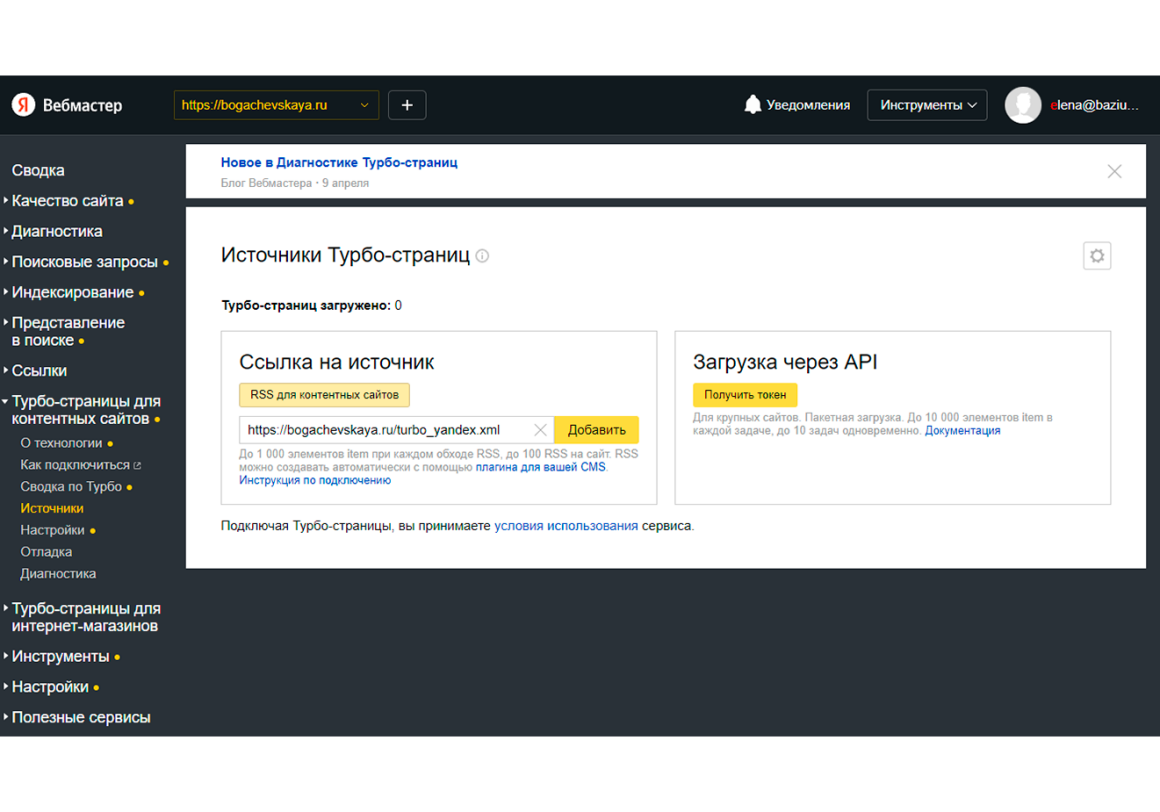The height and width of the screenshot is (812, 1160).
Task: Open Диагностика under Turbo pages submenu
Action: (58, 573)
